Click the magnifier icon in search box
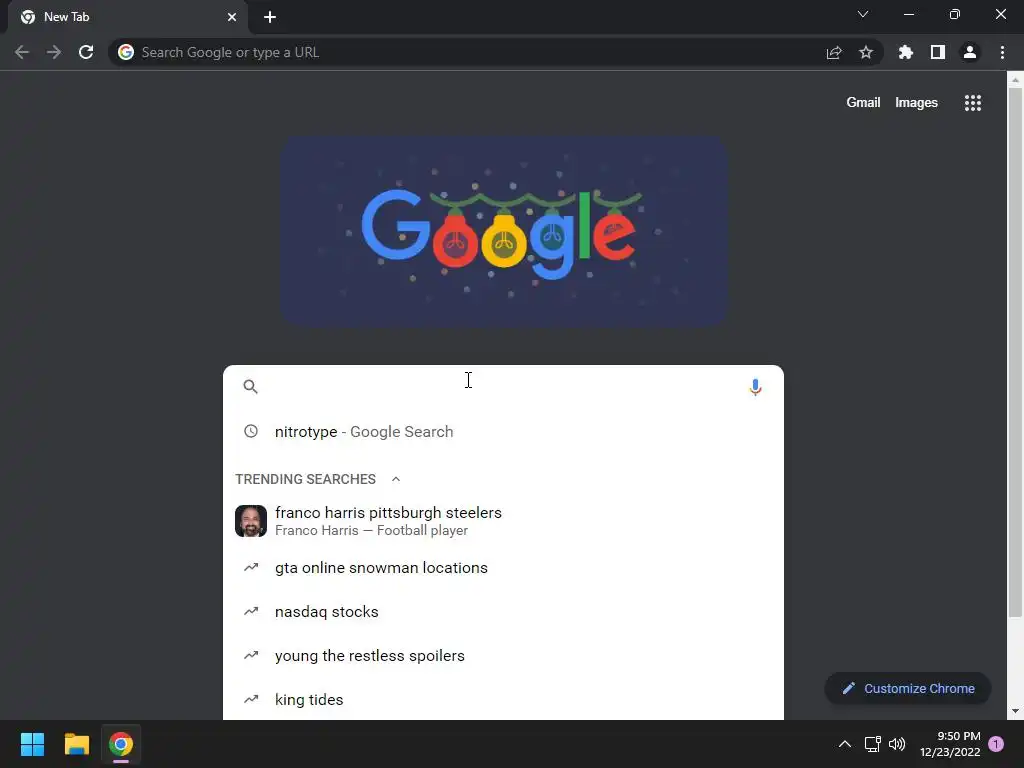 (250, 387)
